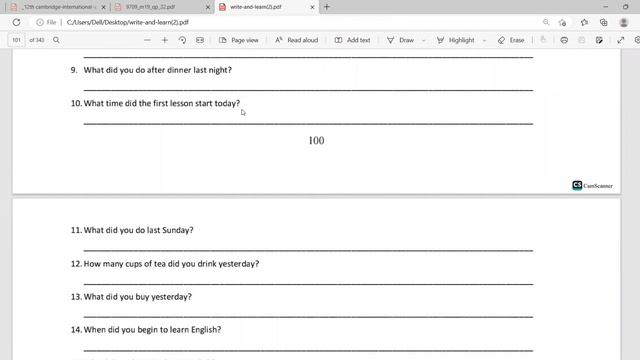Image resolution: width=640 pixels, height=360 pixels.
Task: Select the Draw tool
Action: pyautogui.click(x=400, y=40)
